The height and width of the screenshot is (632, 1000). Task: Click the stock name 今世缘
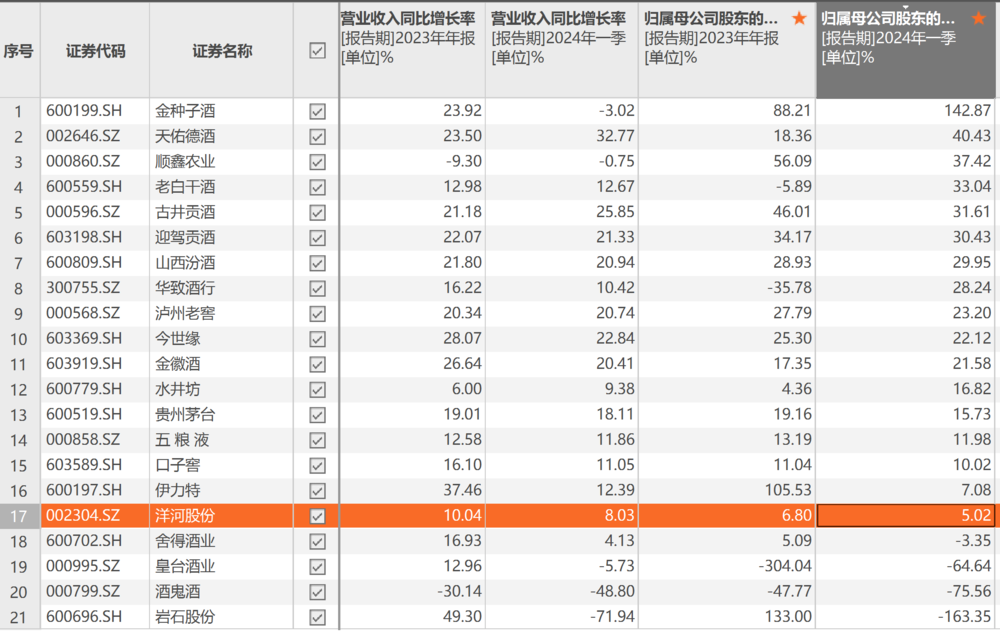(x=177, y=339)
